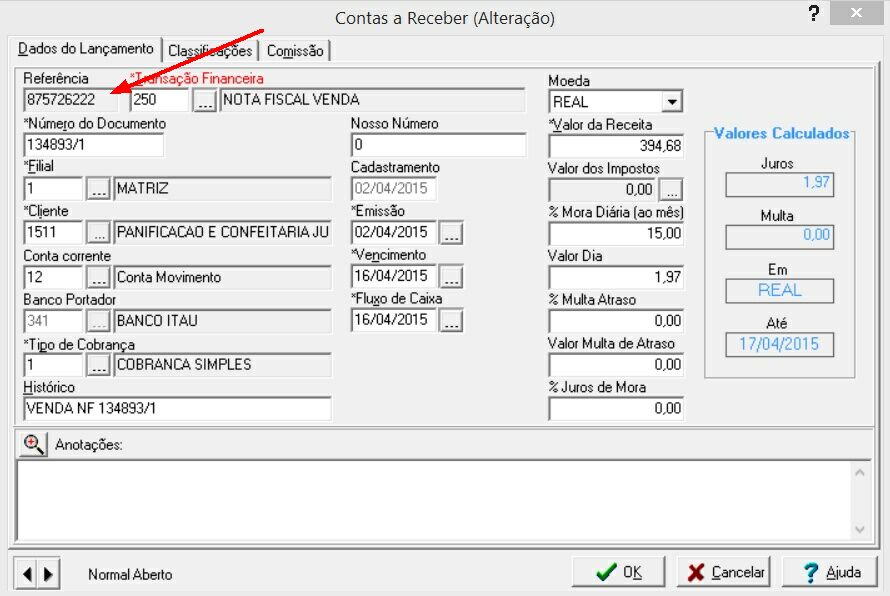
Task: Click the % Multa Atraso field
Action: pyautogui.click(x=616, y=321)
